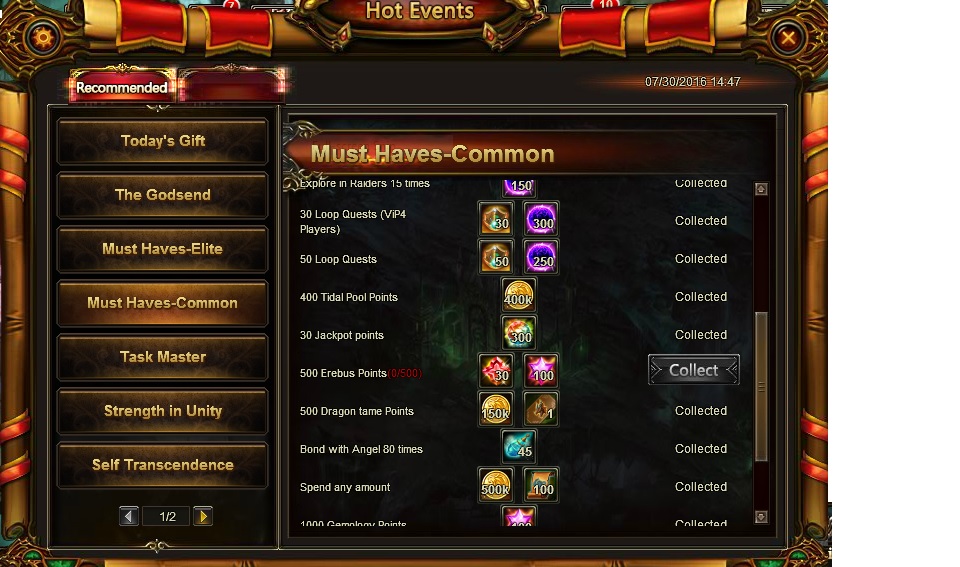Click the pink star reward showing 100

pos(541,372)
